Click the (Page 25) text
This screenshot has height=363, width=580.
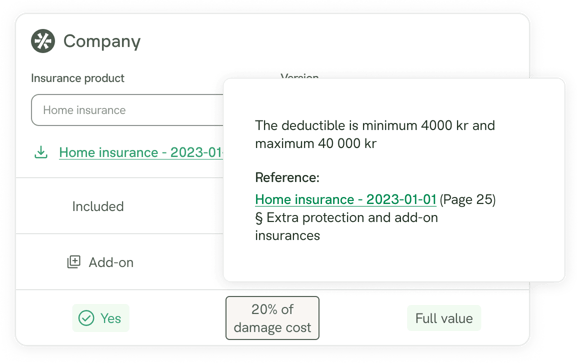(x=468, y=199)
